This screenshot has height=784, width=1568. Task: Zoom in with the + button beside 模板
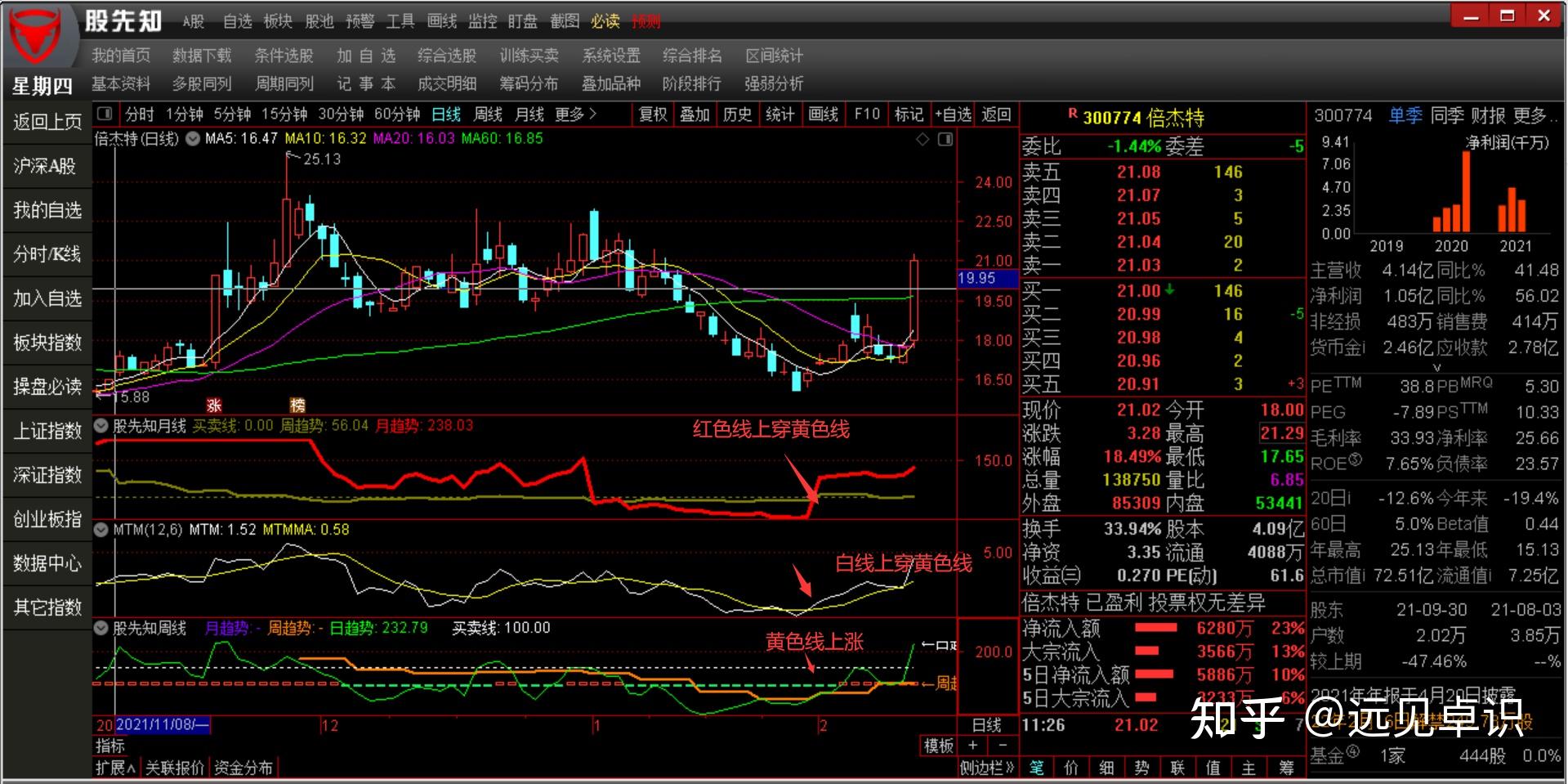coord(973,745)
